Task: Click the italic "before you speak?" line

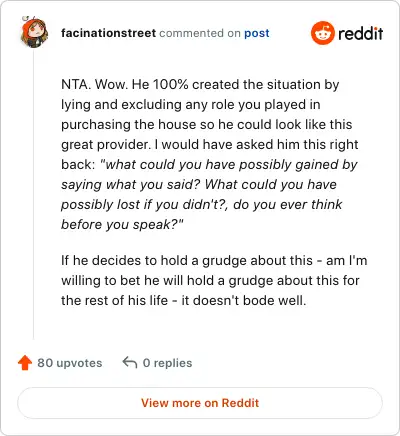Action: (x=122, y=224)
